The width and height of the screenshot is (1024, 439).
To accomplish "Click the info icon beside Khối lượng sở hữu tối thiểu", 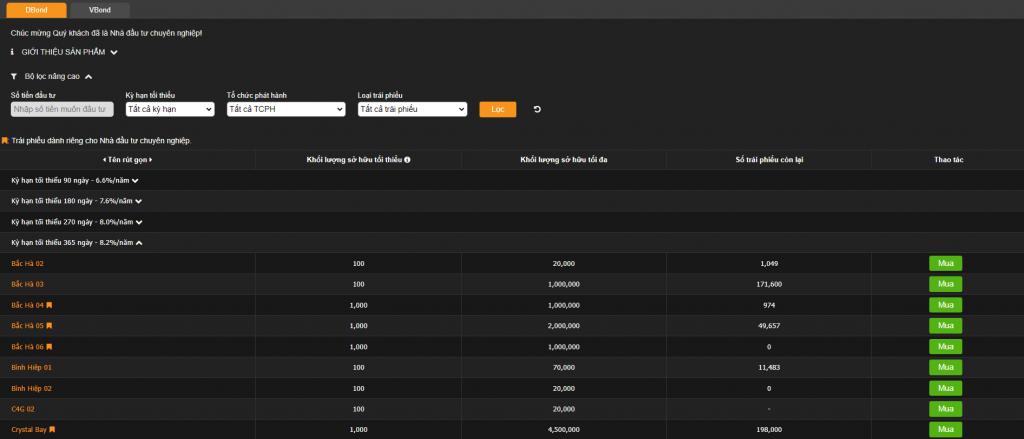I will (407, 160).
